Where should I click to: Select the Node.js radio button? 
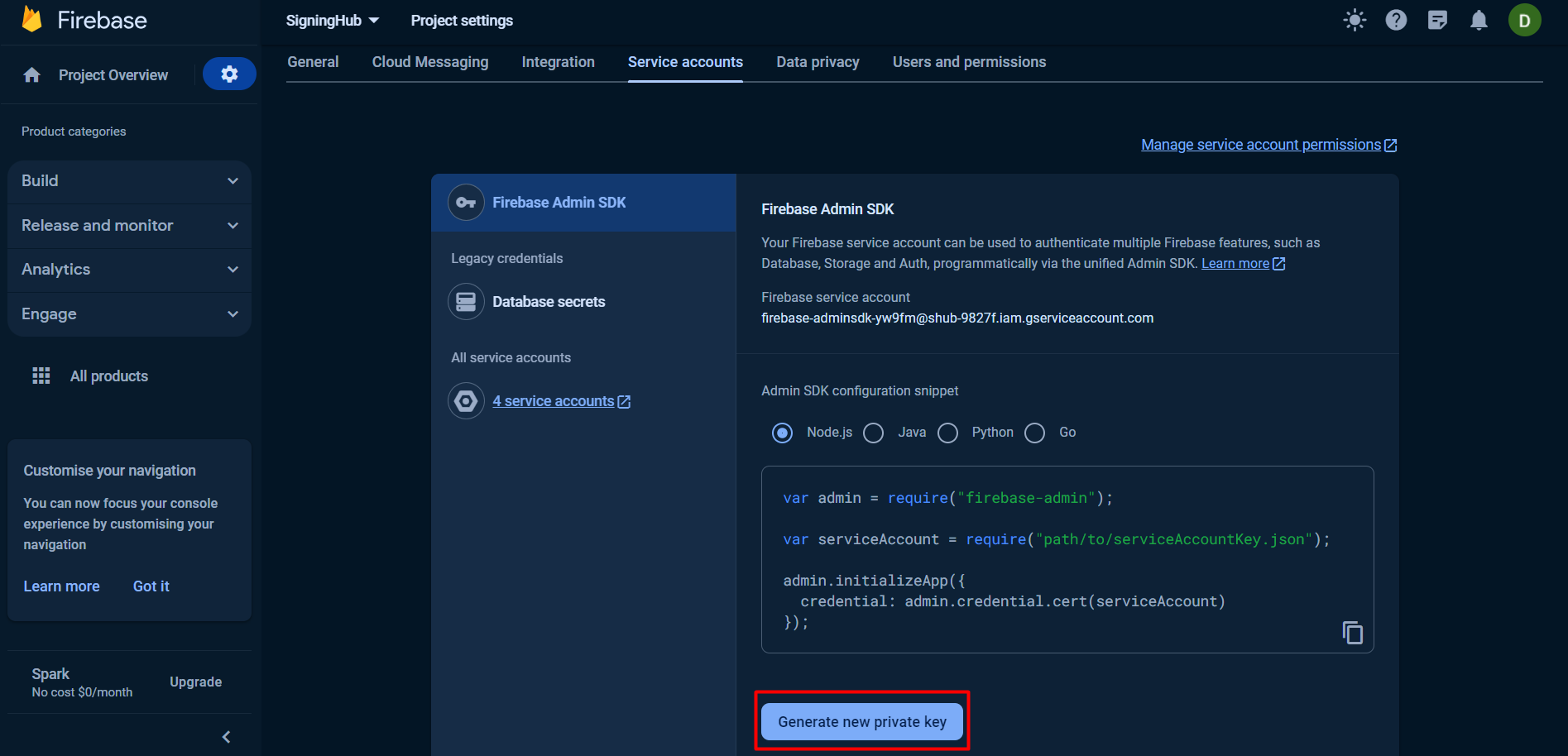(x=782, y=433)
